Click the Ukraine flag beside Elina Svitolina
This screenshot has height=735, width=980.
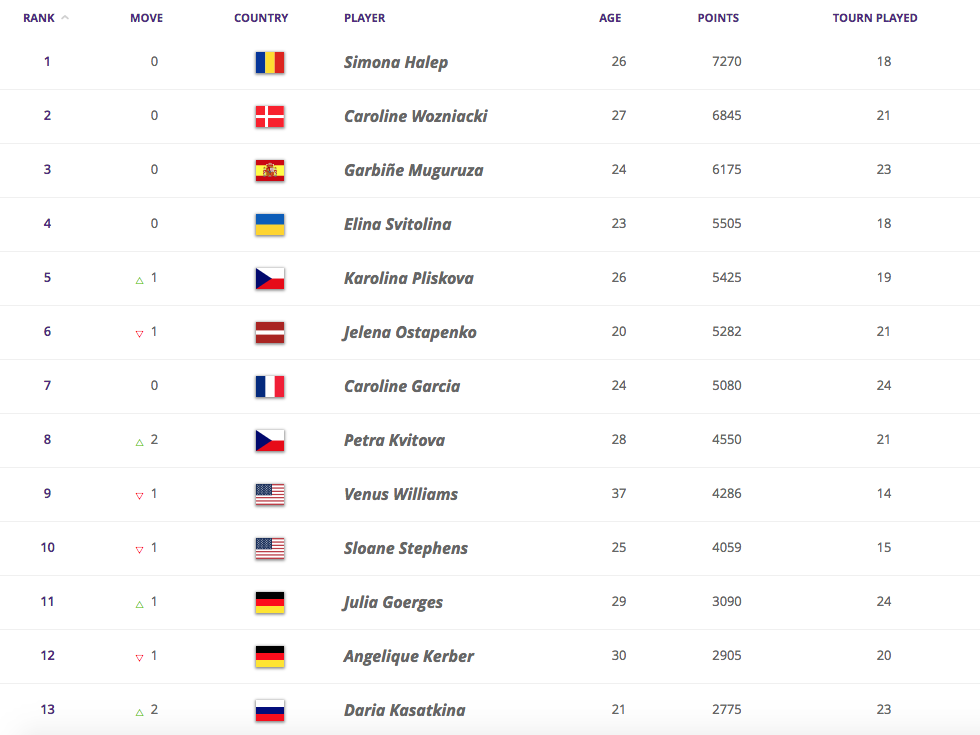click(x=270, y=225)
